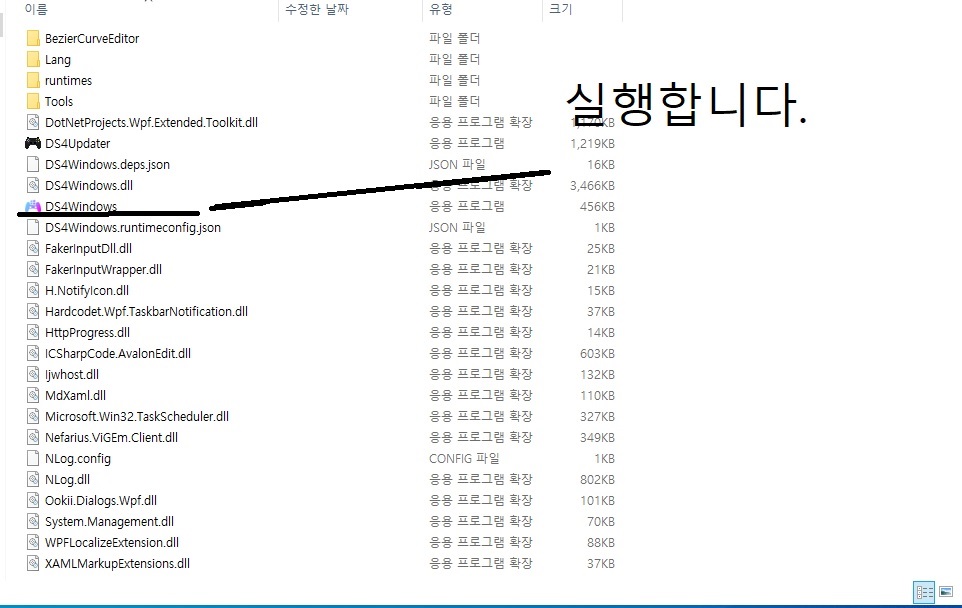The width and height of the screenshot is (962, 608).
Task: Sort by the 이름 column header
Action: pyautogui.click(x=36, y=9)
